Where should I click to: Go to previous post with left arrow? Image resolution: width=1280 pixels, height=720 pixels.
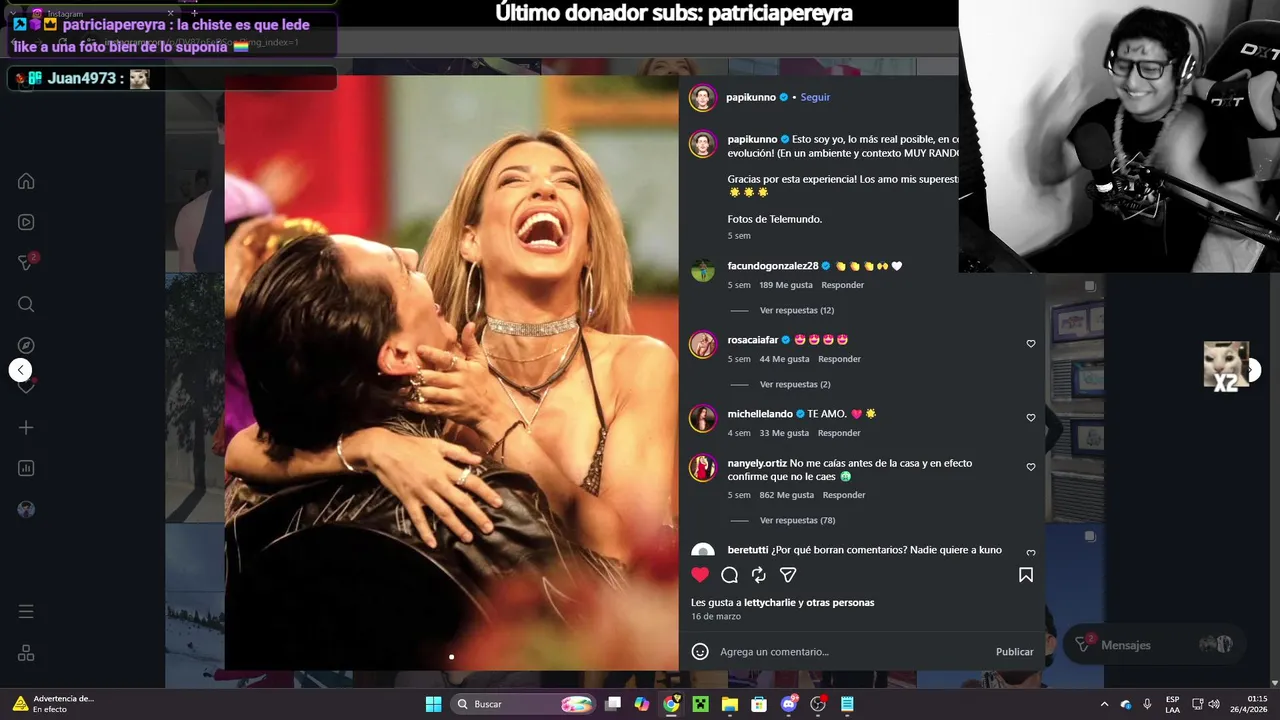tap(20, 370)
